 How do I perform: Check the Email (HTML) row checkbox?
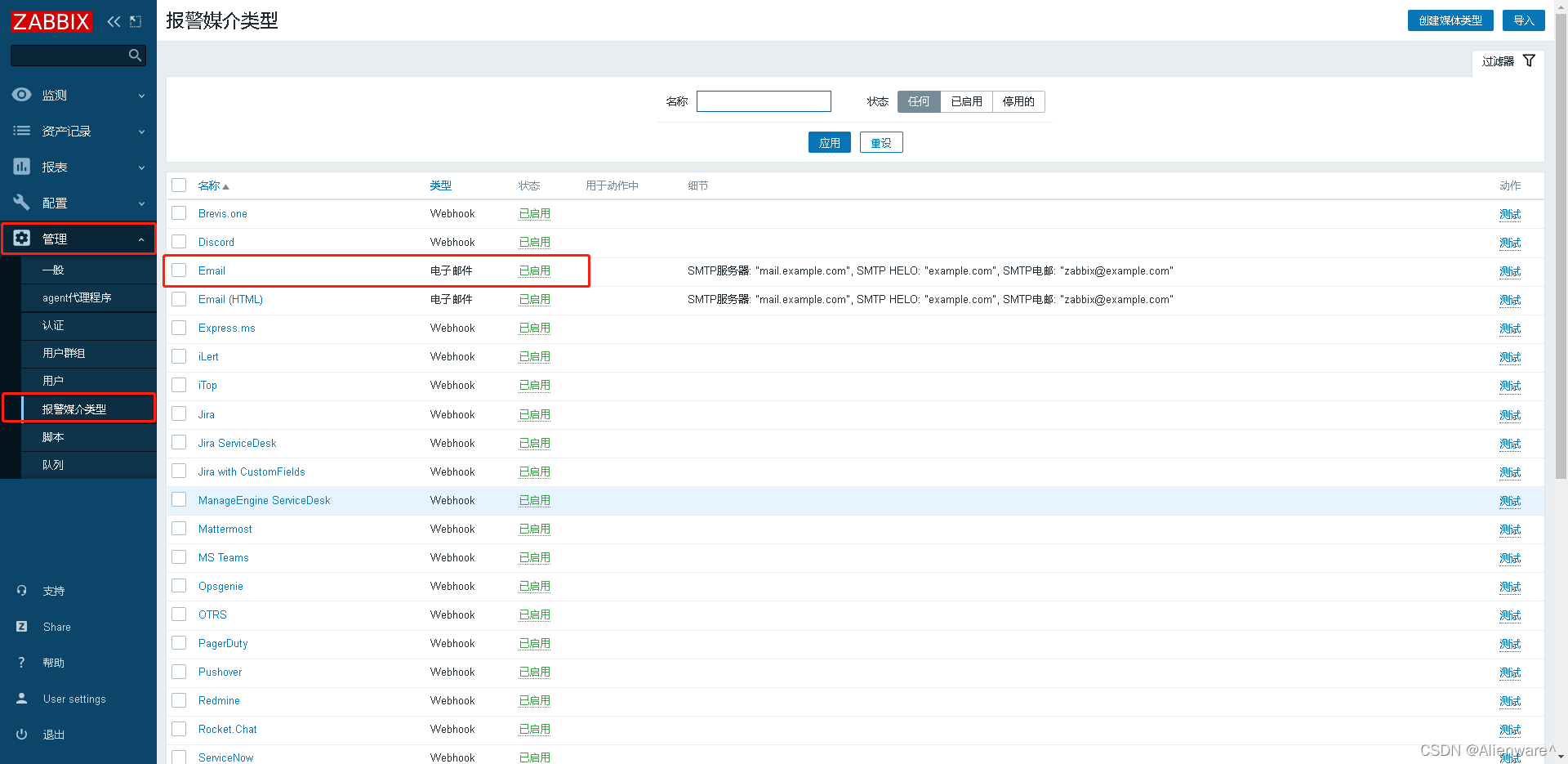(179, 299)
